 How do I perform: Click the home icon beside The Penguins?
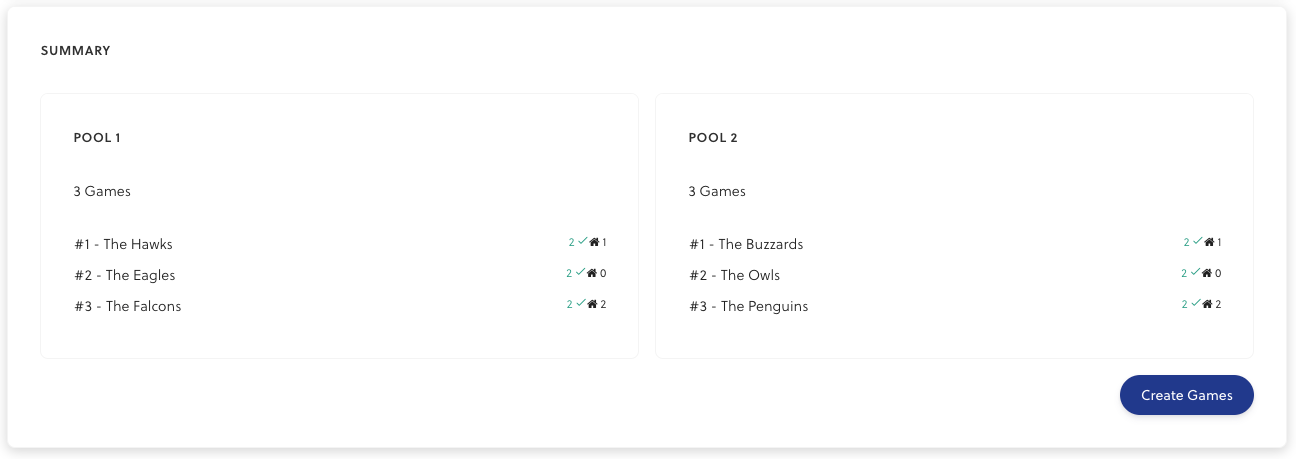tap(1208, 304)
